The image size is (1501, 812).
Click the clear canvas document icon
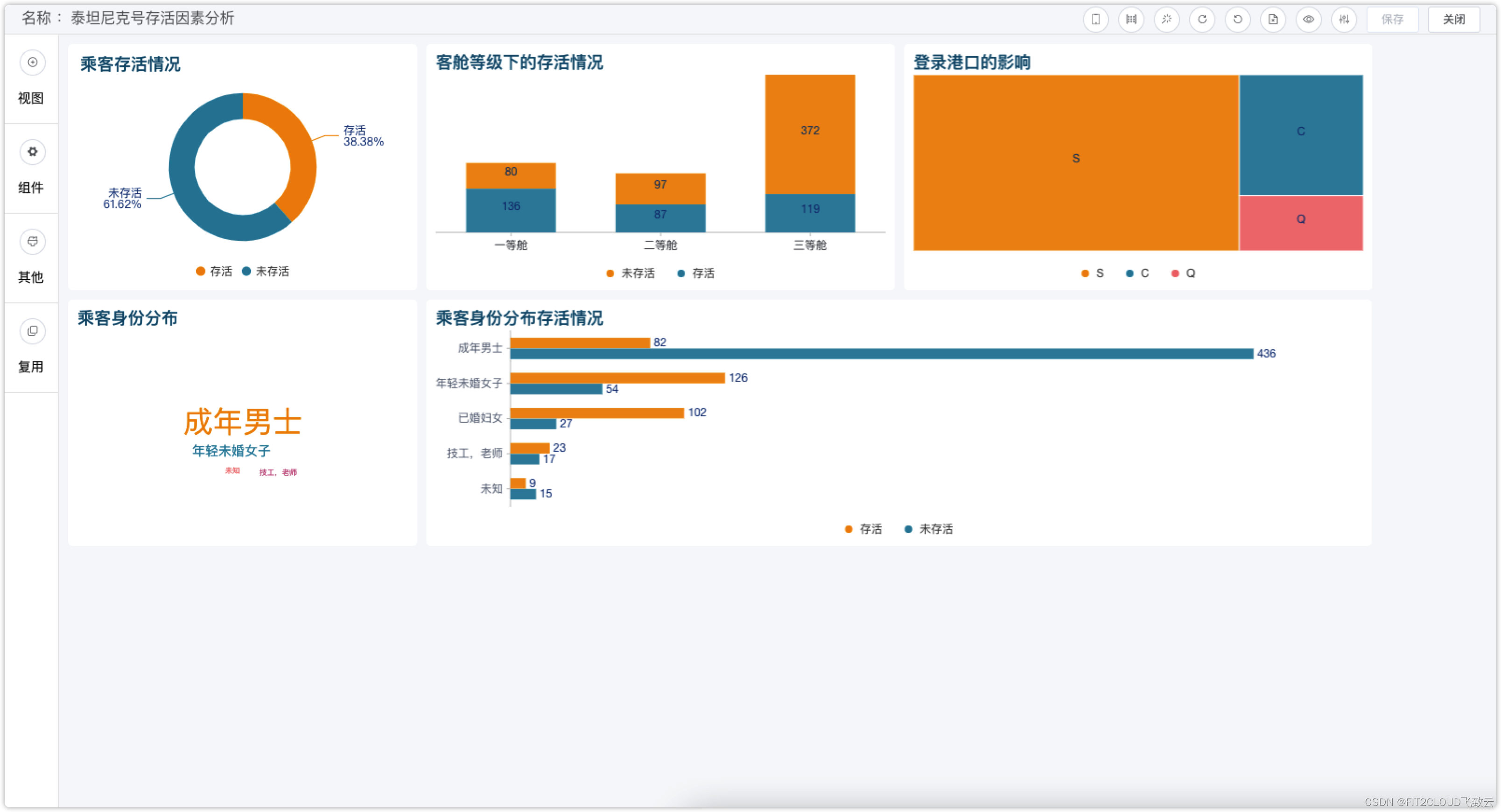1273,19
